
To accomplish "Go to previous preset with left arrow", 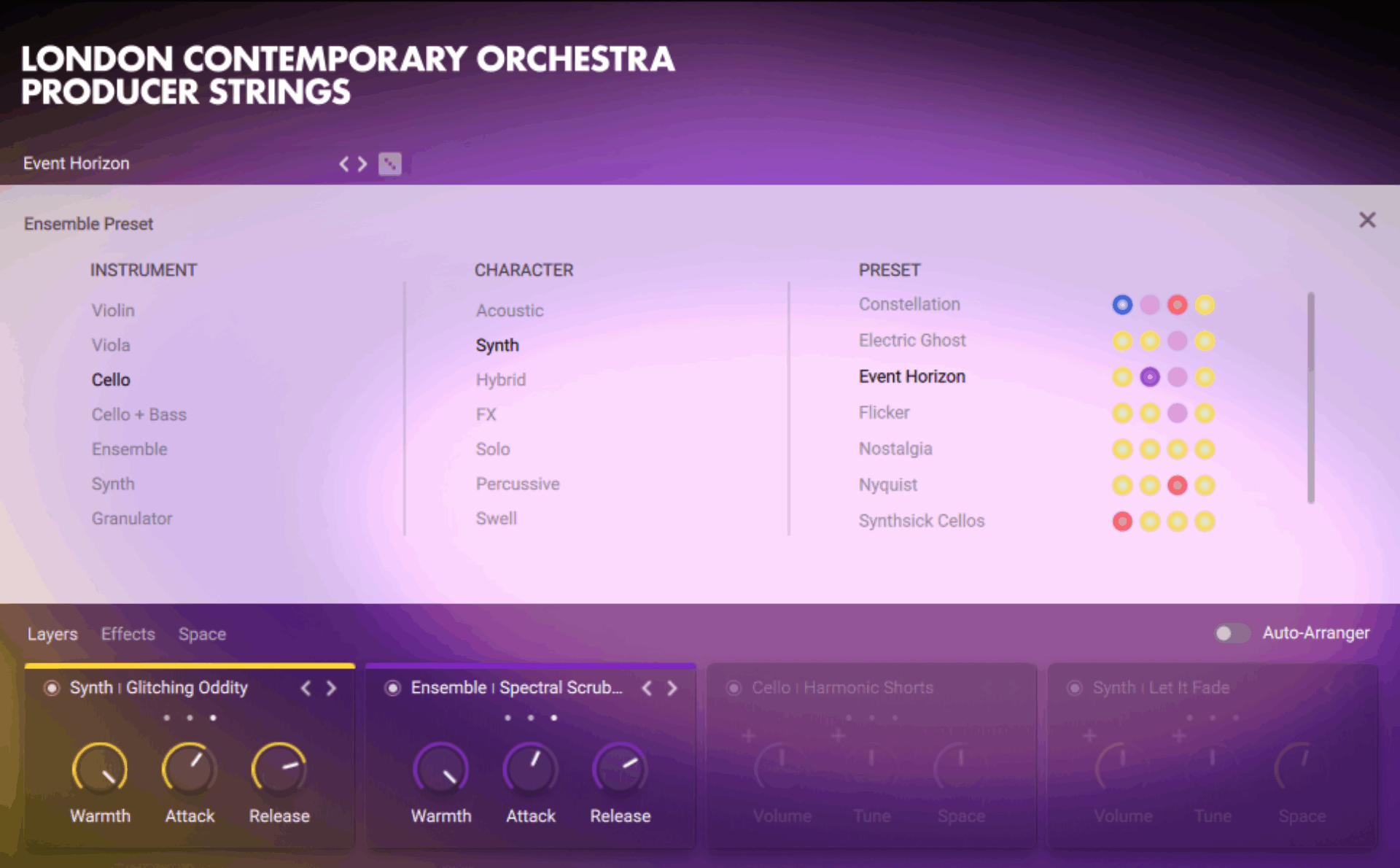I will (344, 163).
